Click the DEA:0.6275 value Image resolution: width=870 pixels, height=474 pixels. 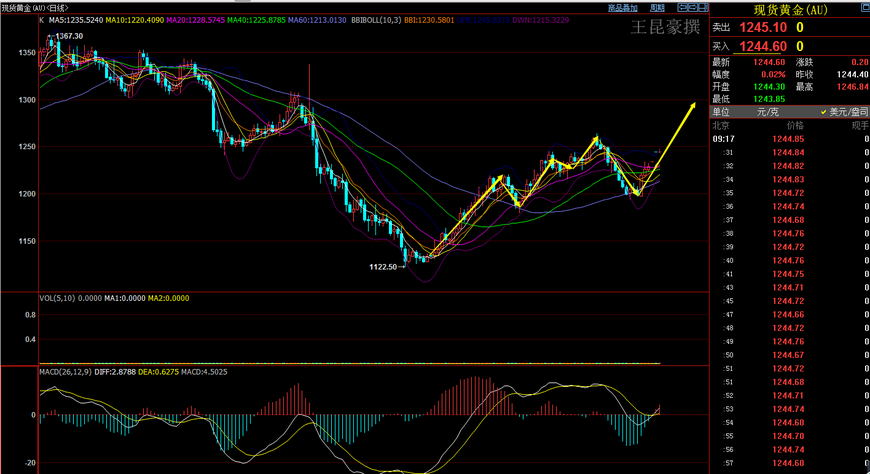pos(158,372)
